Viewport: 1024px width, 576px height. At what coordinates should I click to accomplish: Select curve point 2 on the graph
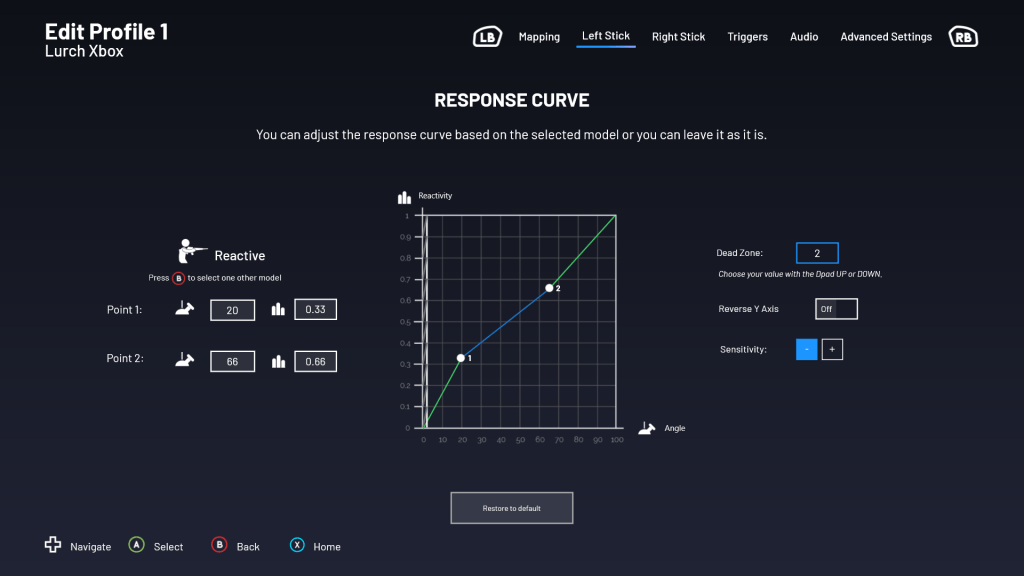pos(549,288)
